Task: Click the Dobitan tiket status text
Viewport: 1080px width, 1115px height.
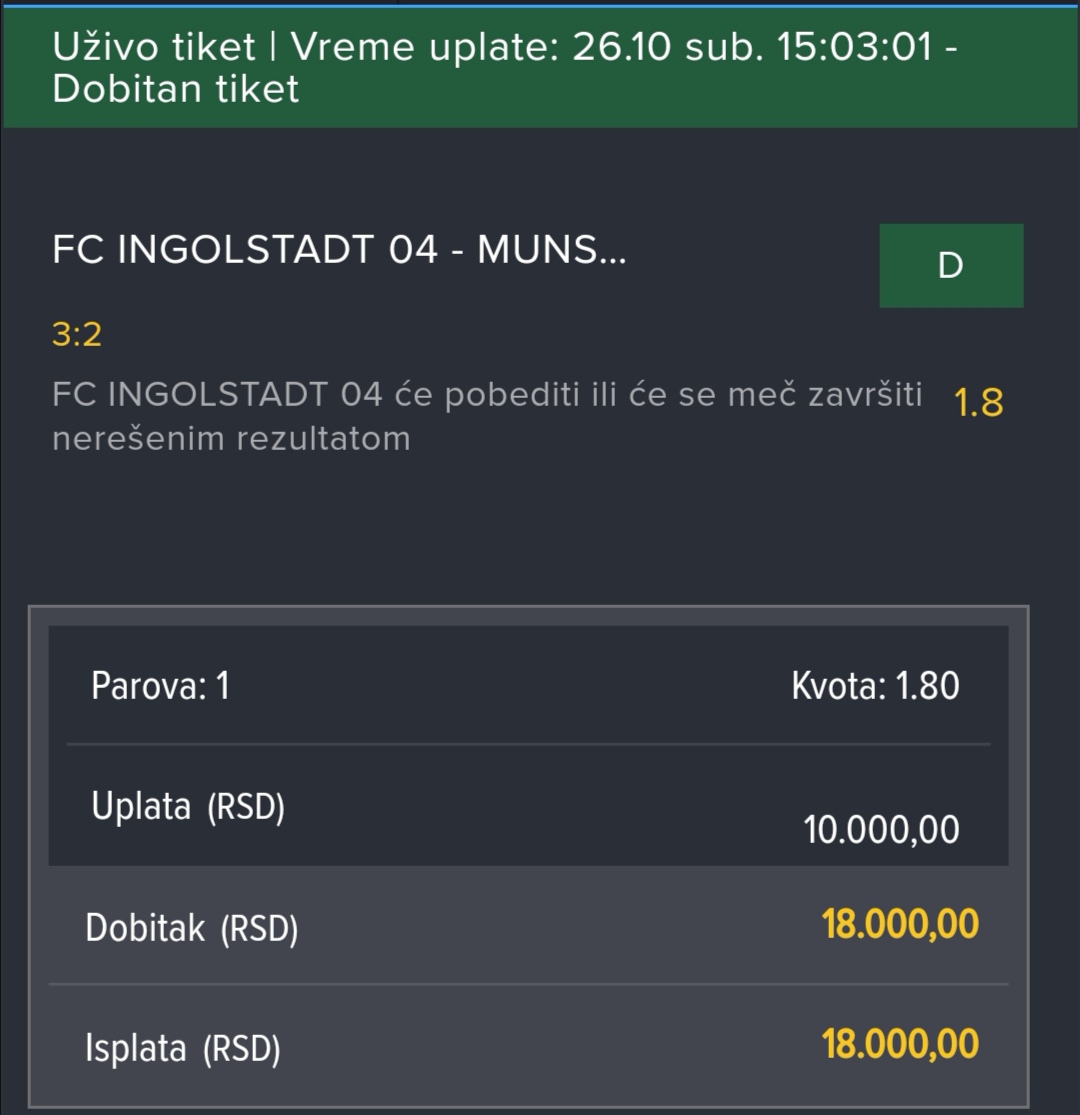Action: (176, 89)
